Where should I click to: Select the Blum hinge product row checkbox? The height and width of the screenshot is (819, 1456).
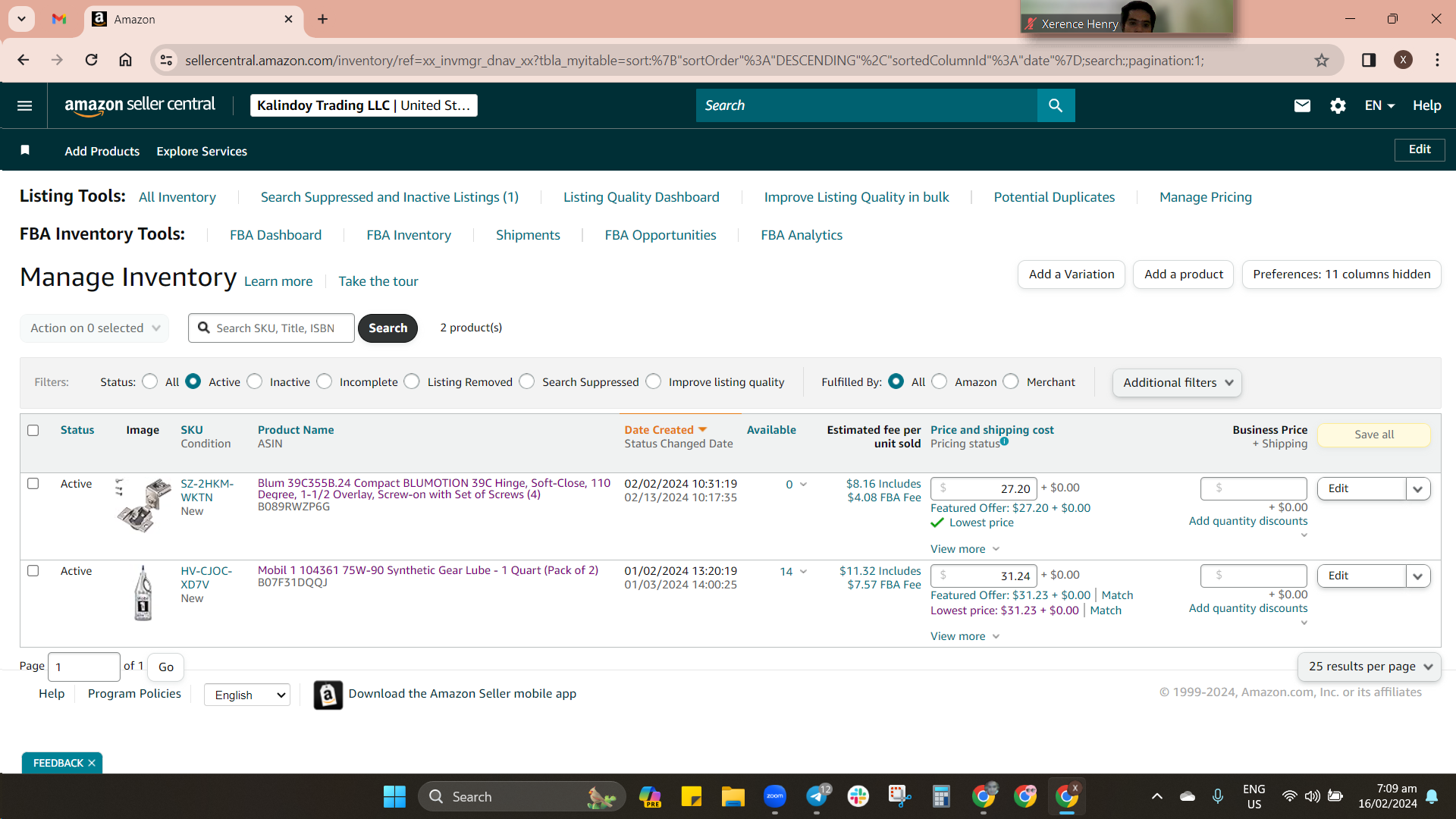33,483
